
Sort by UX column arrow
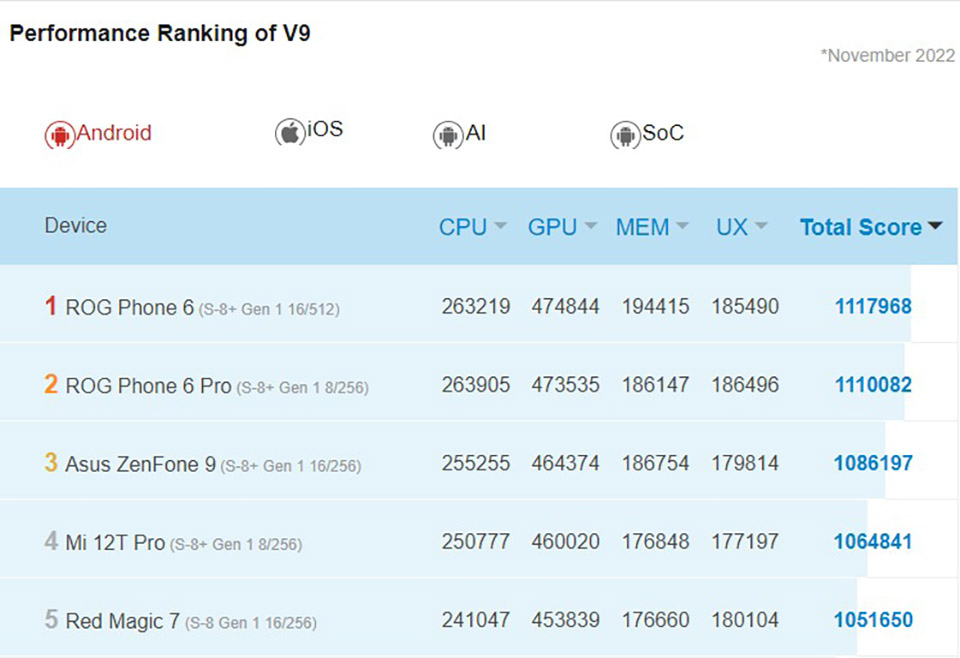pos(760,226)
